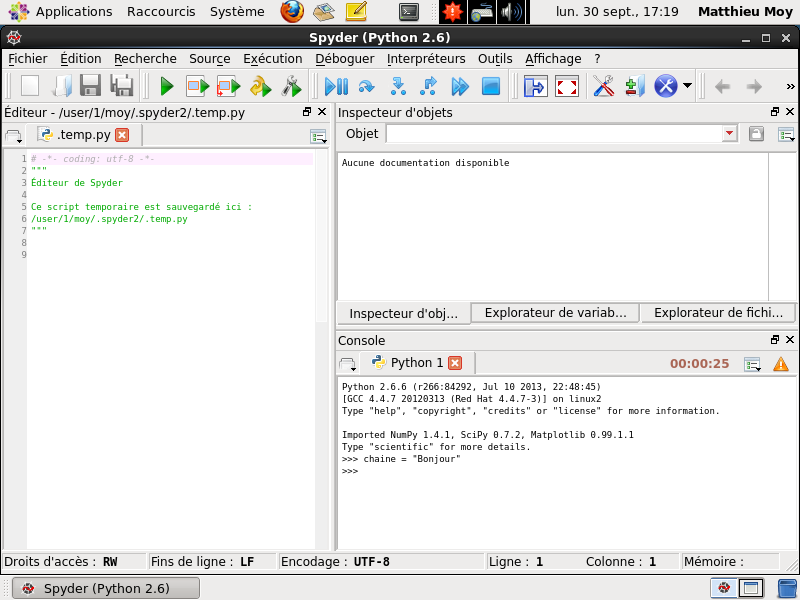Click the console warning triangle icon
The height and width of the screenshot is (600, 800).
pyautogui.click(x=781, y=364)
